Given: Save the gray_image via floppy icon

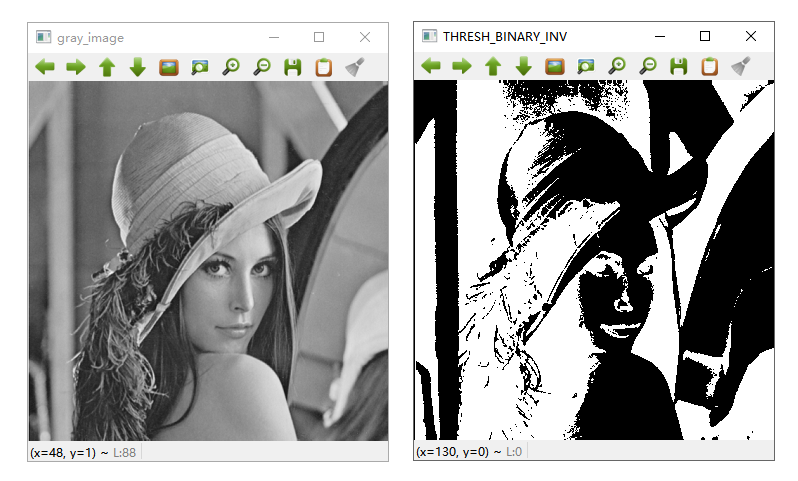Looking at the screenshot, I should coord(293,67).
